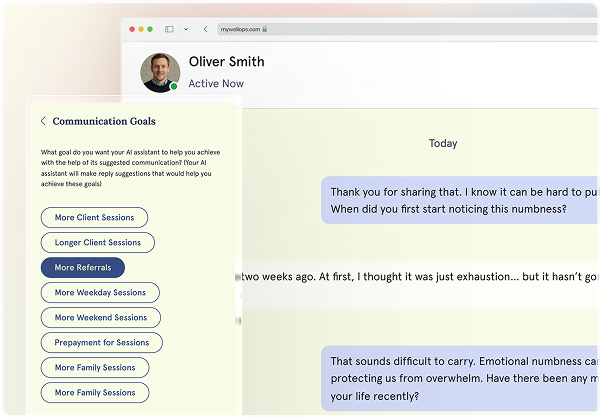The image size is (600, 418).
Task: Go back from Communication Goals panel
Action: click(43, 121)
